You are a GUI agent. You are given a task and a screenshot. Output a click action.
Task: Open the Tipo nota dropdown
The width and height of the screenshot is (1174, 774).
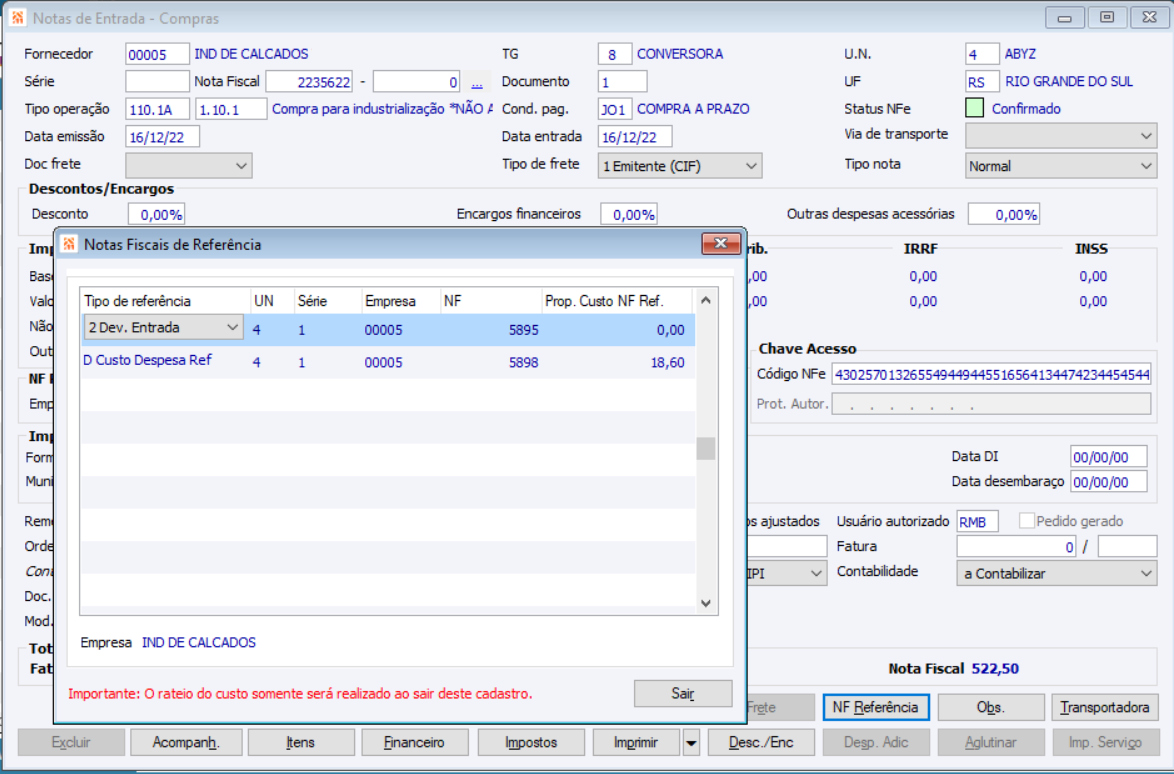tap(1146, 166)
